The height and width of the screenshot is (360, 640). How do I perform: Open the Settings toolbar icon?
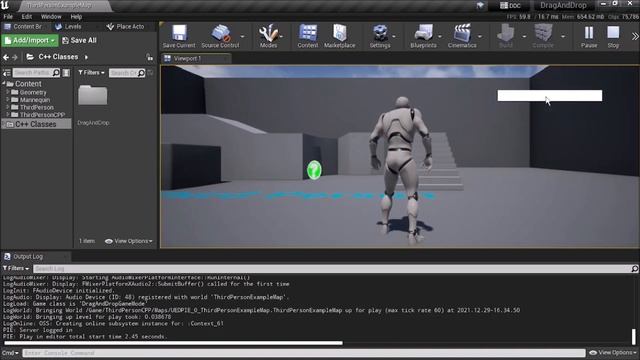(380, 36)
